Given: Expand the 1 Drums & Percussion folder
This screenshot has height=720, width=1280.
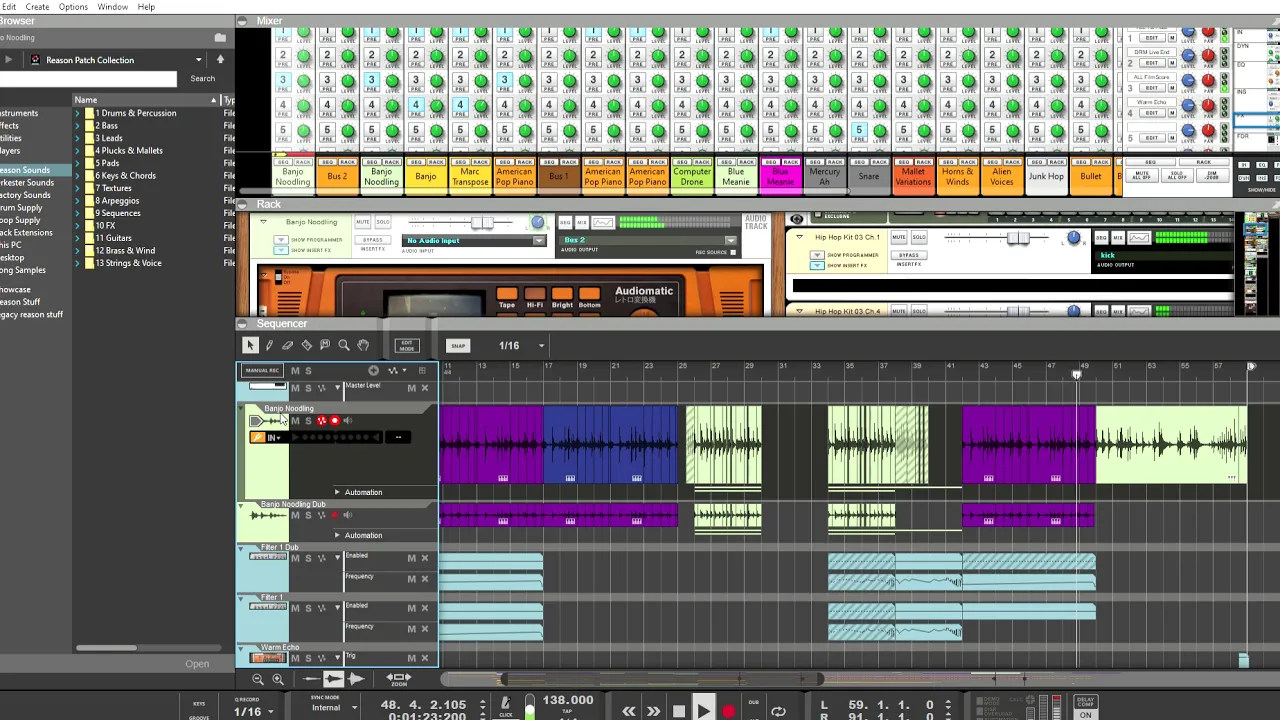Looking at the screenshot, I should 78,113.
